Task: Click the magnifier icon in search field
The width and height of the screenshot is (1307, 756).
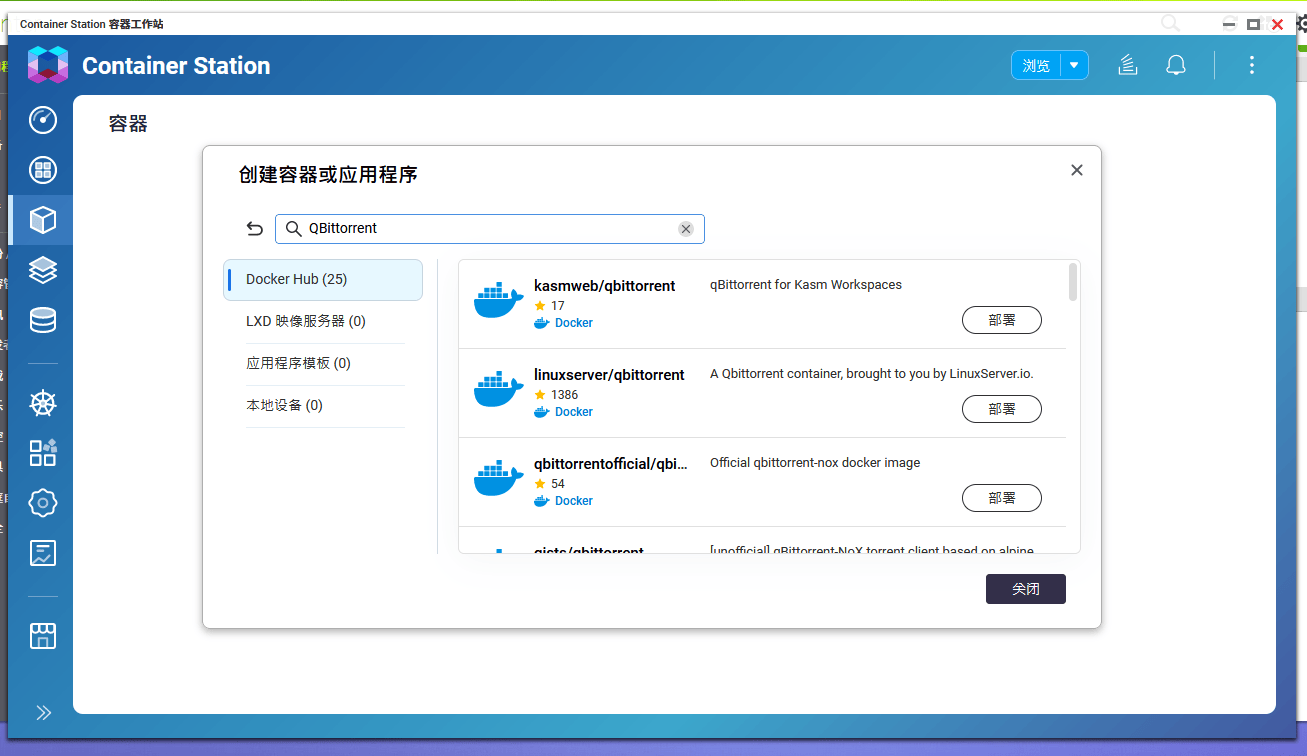Action: coord(293,229)
